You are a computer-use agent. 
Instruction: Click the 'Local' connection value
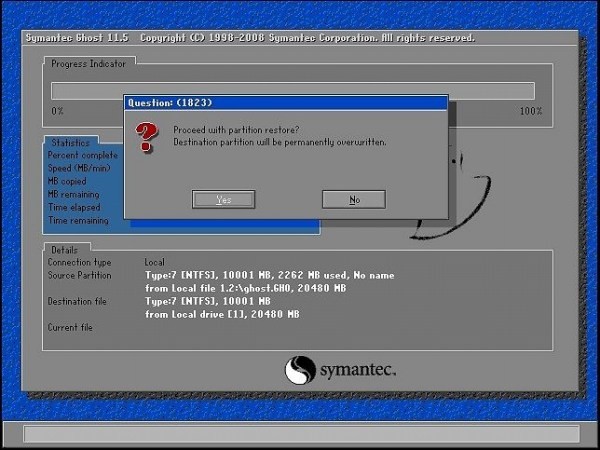[x=155, y=262]
